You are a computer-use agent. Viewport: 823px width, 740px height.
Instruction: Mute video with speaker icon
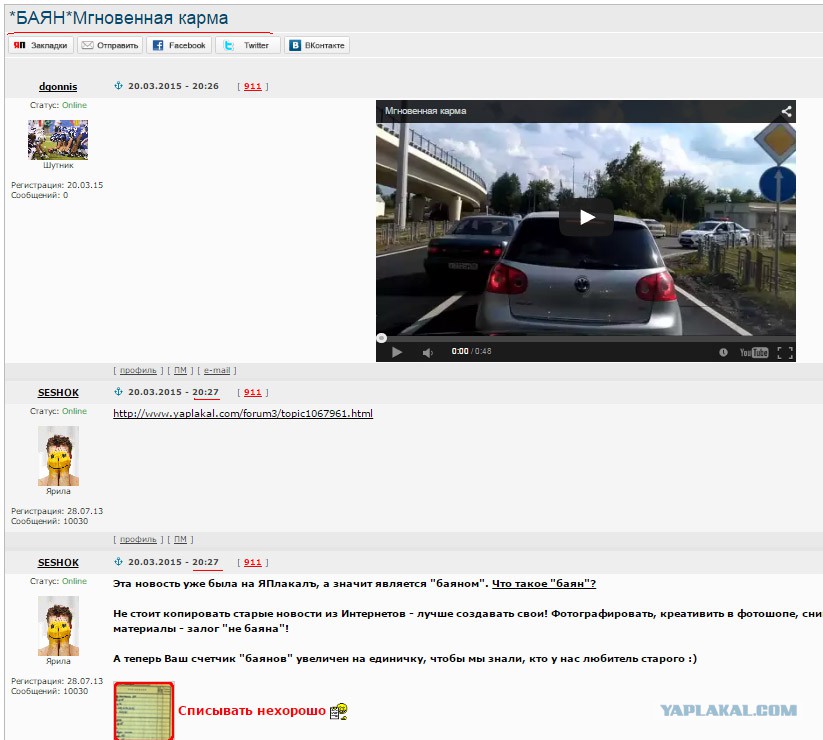(x=427, y=352)
